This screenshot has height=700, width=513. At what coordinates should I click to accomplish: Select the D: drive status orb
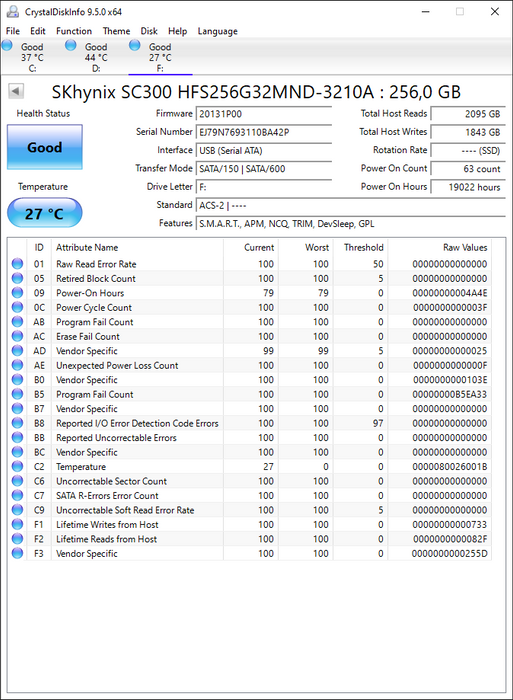click(x=71, y=45)
